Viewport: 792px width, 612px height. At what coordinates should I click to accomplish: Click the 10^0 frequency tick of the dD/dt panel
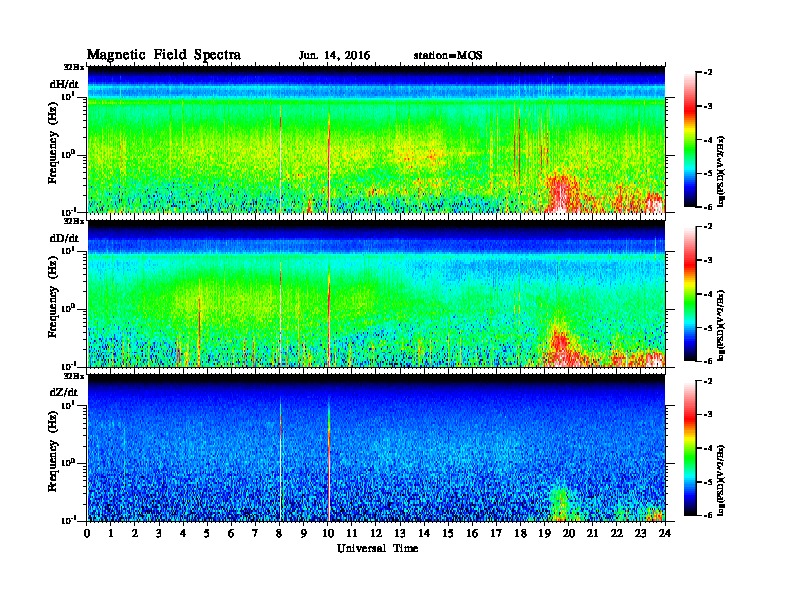pos(68,309)
